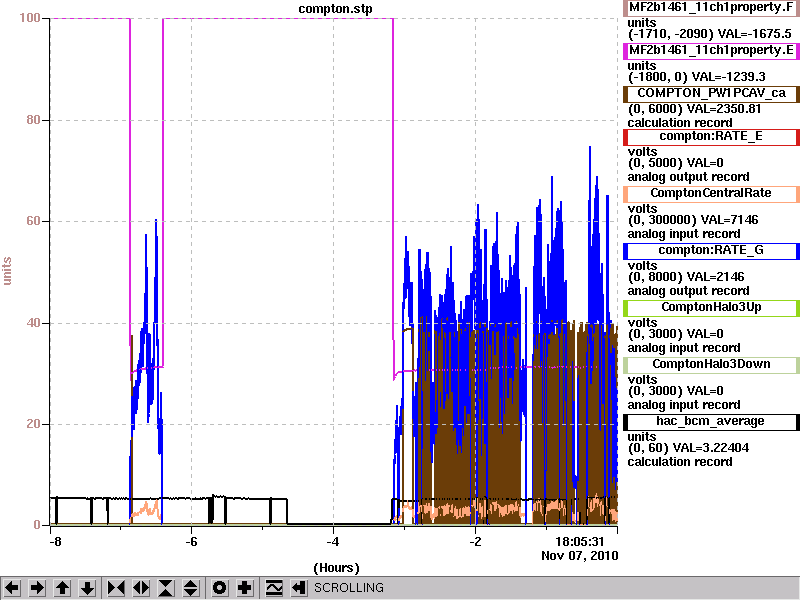
Task: Select the compton:RATE_G curve label
Action: (x=711, y=251)
